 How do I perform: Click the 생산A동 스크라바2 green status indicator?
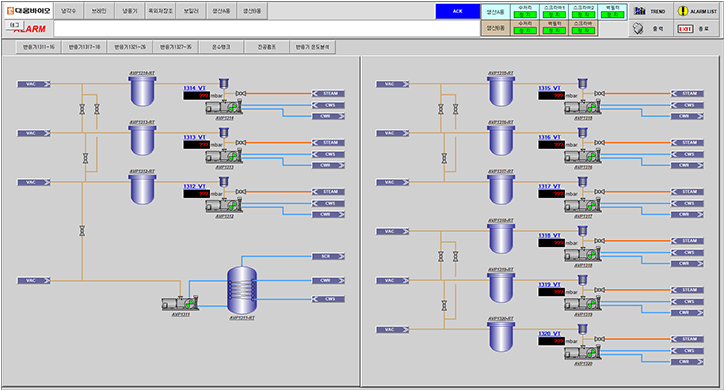(583, 15)
